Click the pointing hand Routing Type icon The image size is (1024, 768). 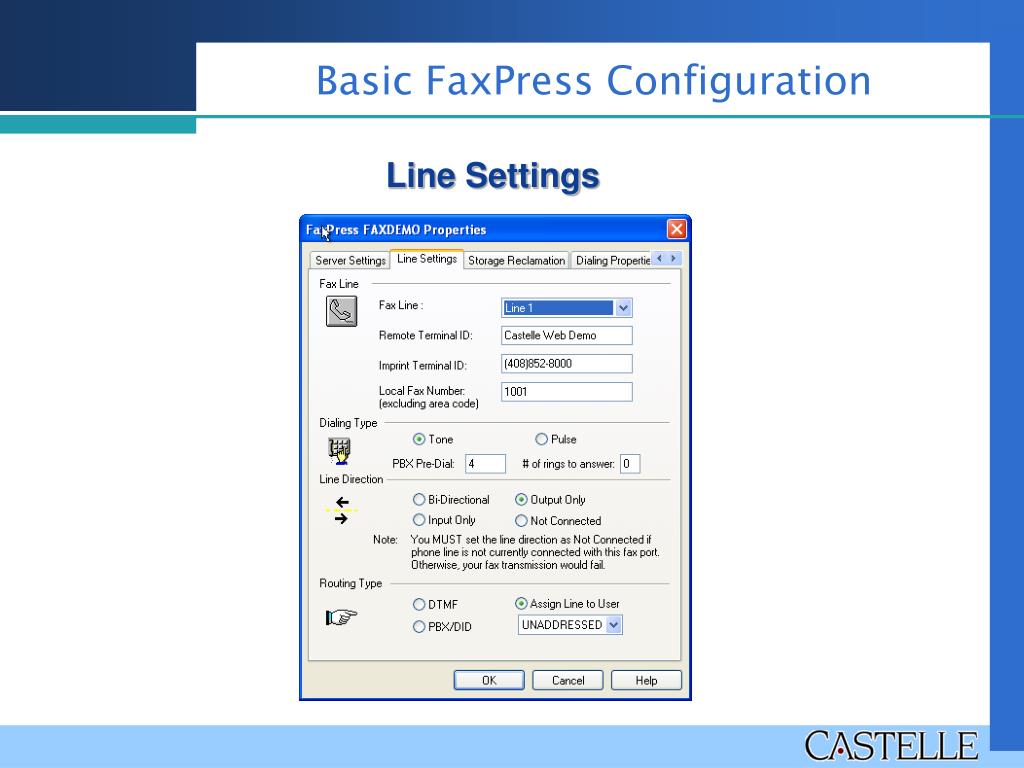click(x=342, y=616)
